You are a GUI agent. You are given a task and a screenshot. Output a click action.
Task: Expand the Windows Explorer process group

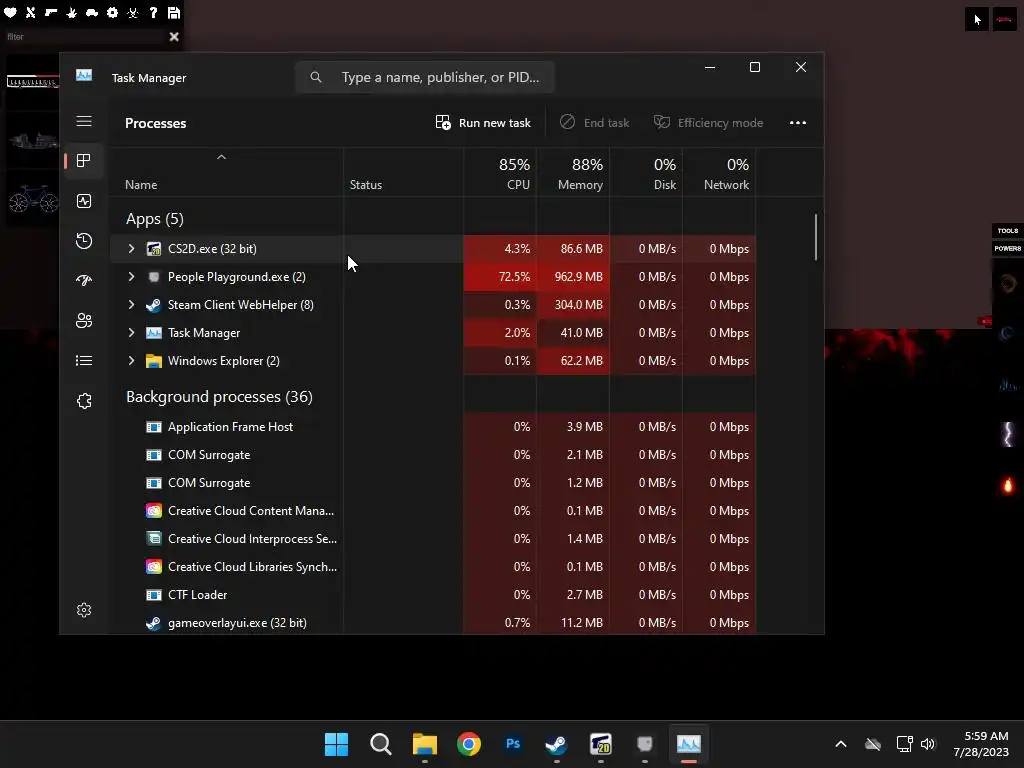tap(131, 361)
